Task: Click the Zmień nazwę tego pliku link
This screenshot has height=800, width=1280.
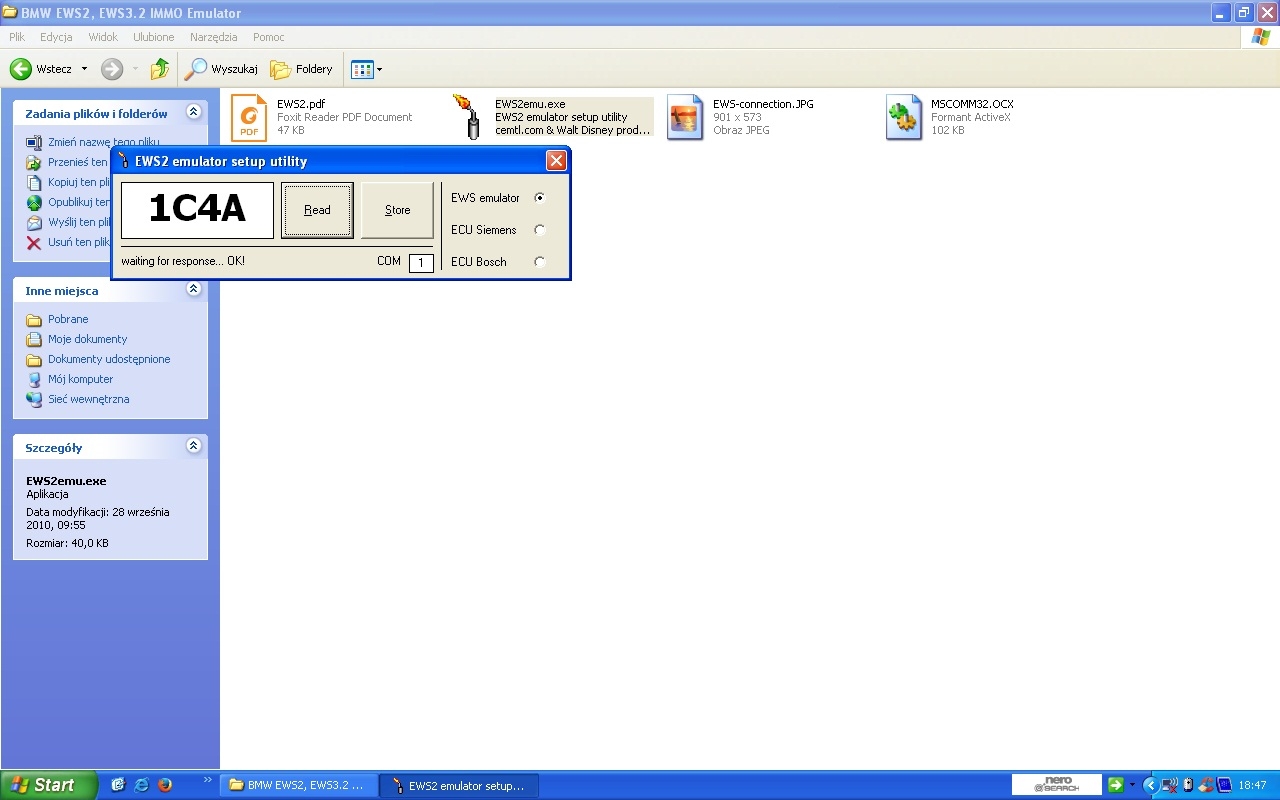Action: coord(103,142)
